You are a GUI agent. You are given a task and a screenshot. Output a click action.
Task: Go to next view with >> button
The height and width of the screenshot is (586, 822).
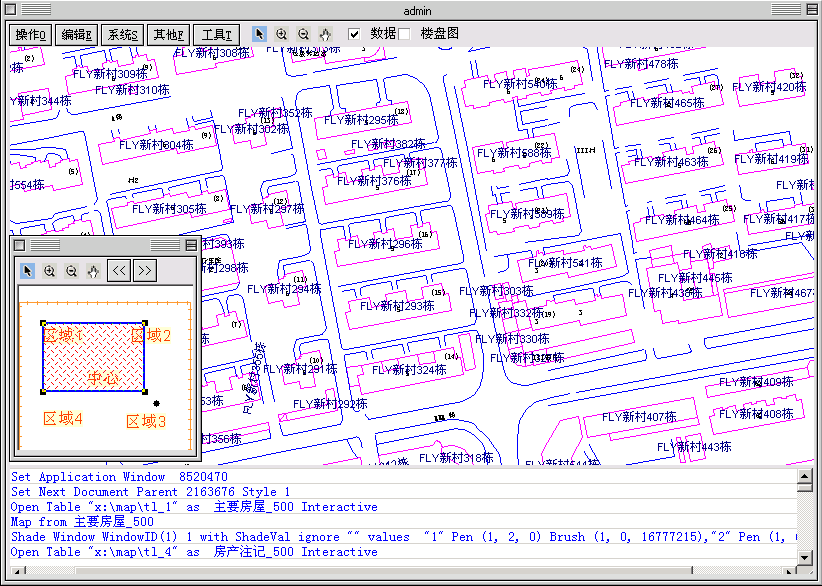tap(145, 270)
